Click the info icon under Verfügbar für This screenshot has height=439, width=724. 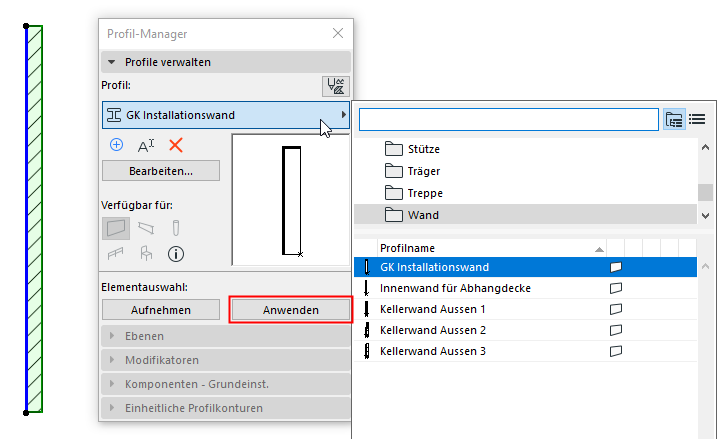click(x=176, y=253)
